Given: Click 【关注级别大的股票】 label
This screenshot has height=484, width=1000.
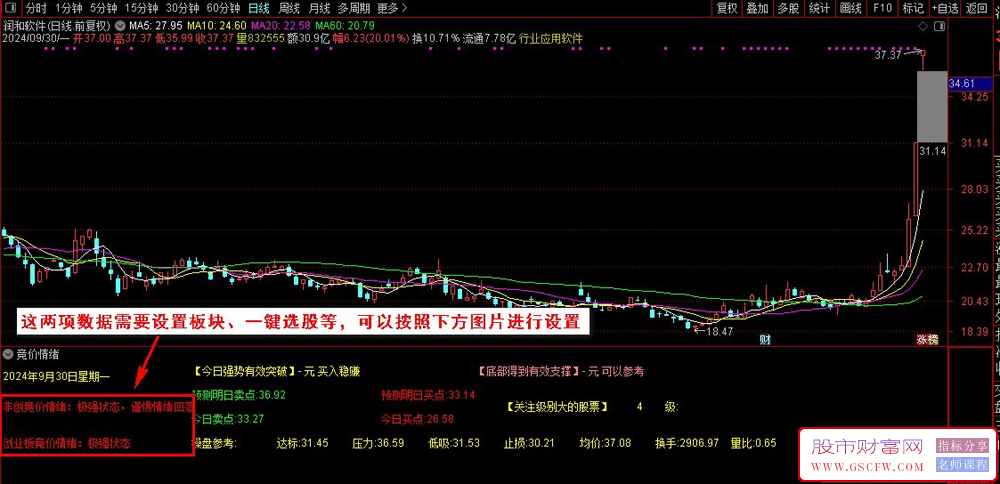Looking at the screenshot, I should point(557,406).
